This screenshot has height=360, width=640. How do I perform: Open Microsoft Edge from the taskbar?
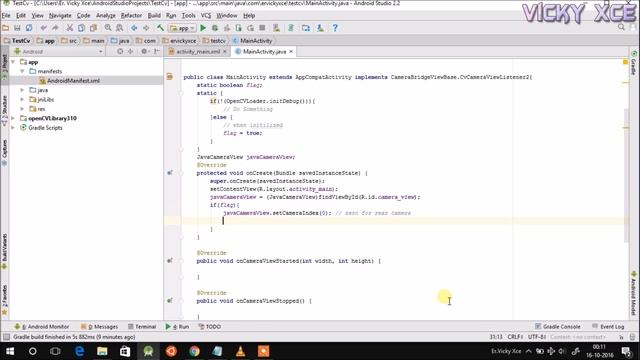coord(80,351)
